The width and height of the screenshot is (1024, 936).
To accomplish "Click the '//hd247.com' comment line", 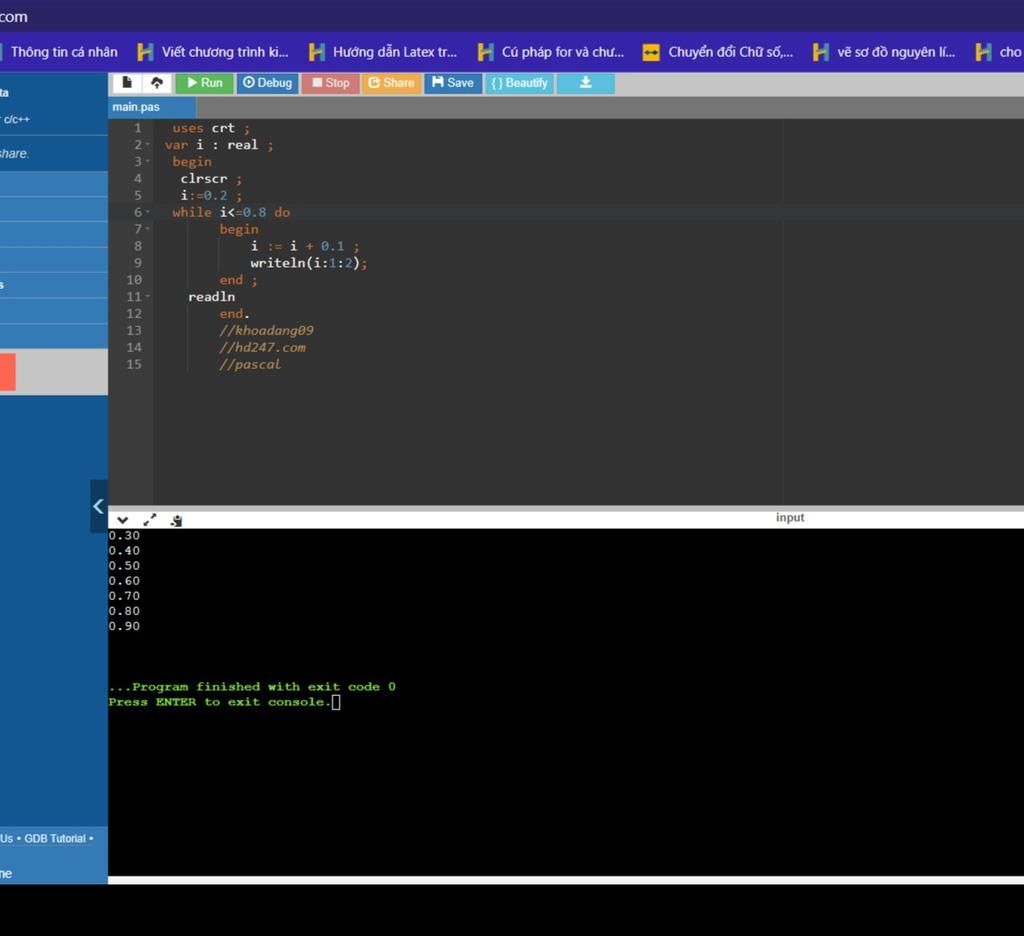I will click(x=263, y=347).
